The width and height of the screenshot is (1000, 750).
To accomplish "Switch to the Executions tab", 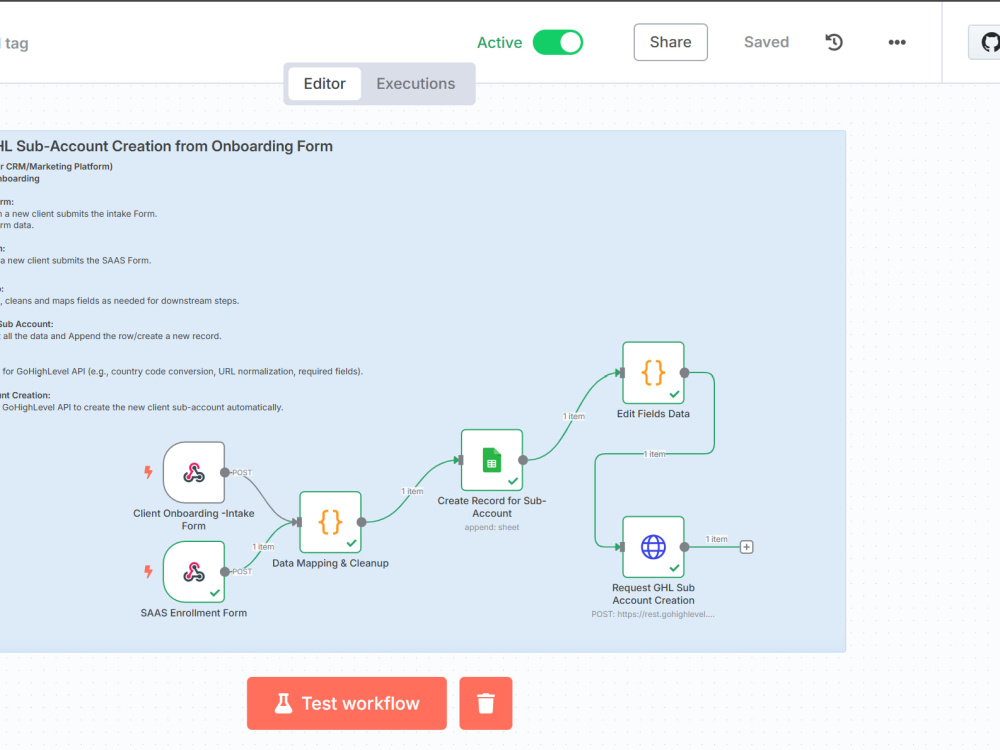I will (416, 84).
